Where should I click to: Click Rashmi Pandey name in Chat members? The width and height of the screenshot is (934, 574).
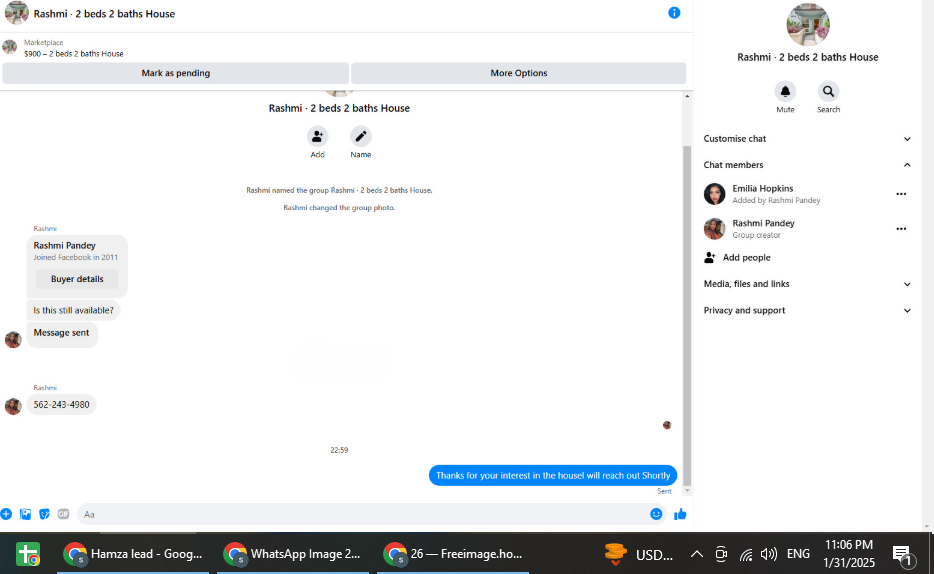pos(763,223)
